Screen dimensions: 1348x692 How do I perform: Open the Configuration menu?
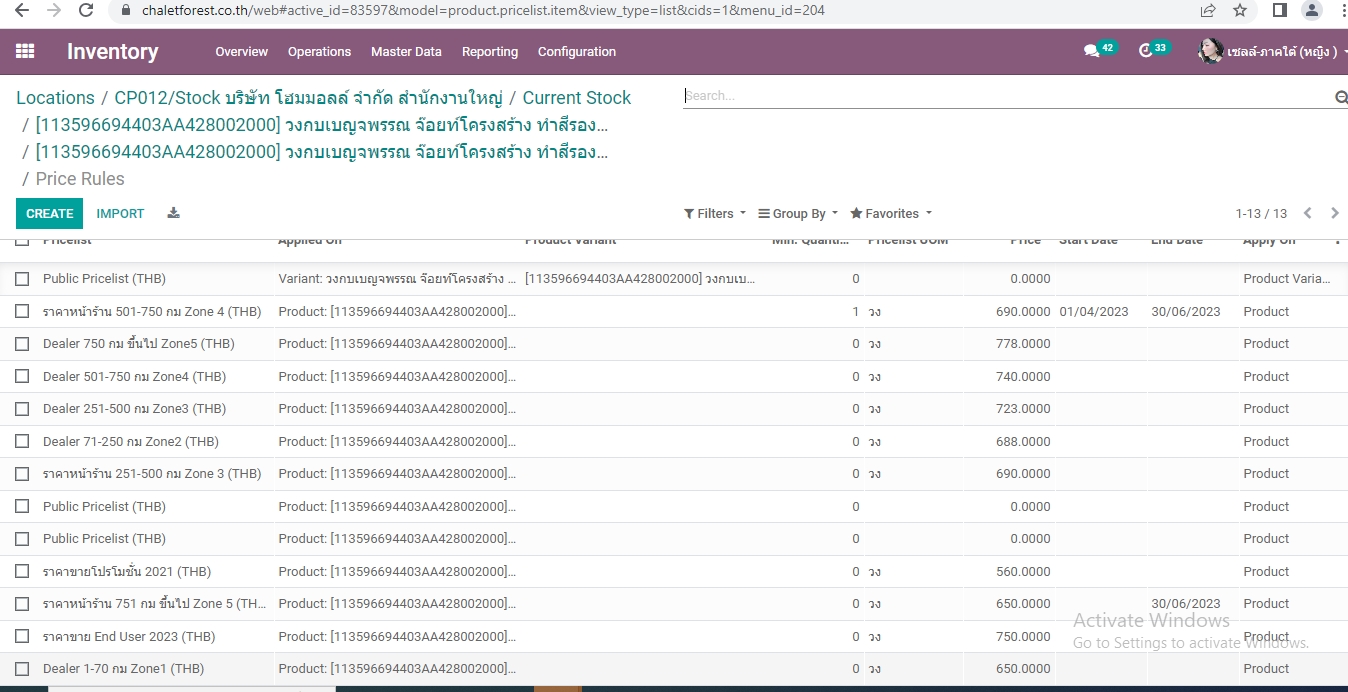[x=576, y=52]
